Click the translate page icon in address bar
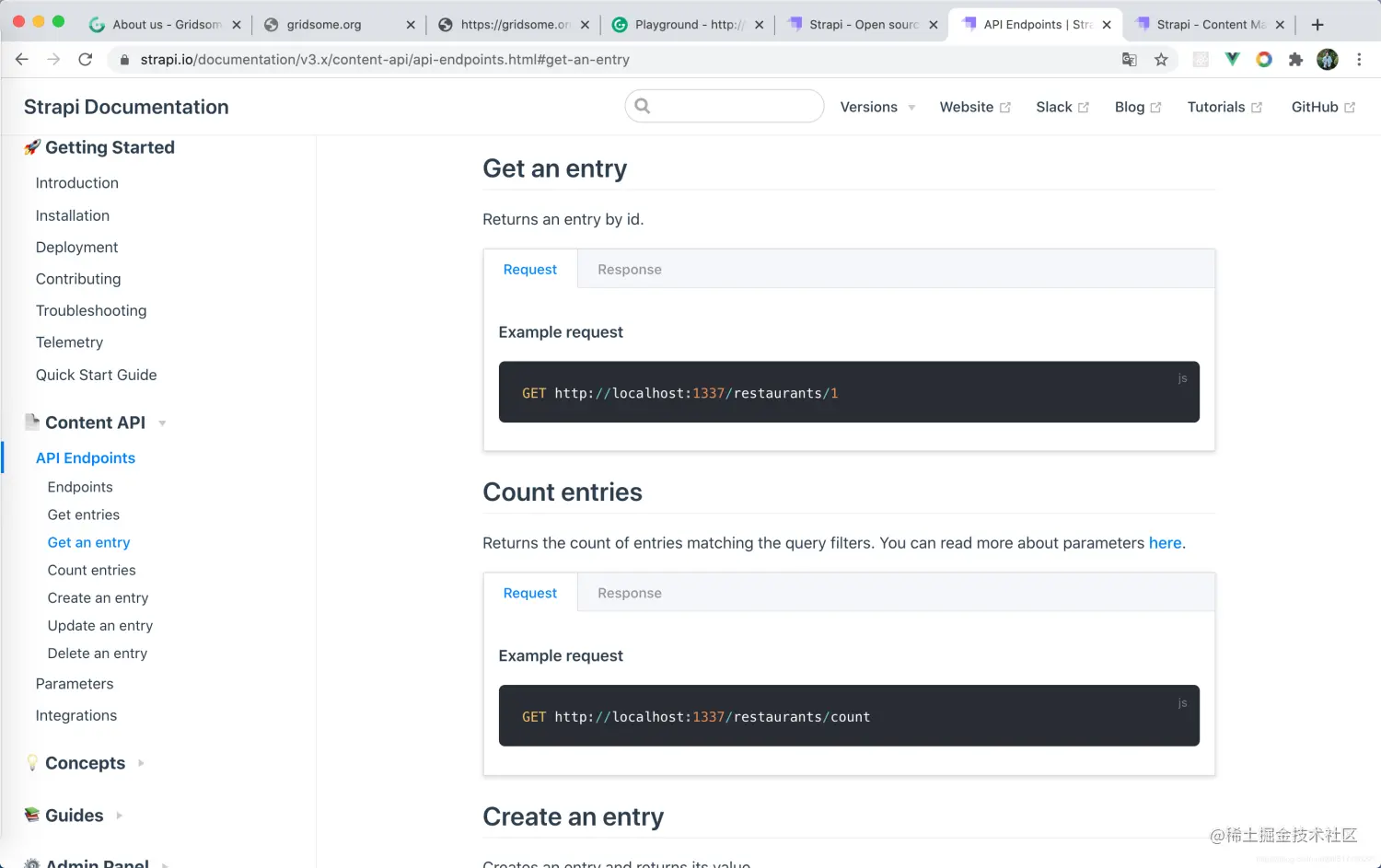 [x=1130, y=59]
